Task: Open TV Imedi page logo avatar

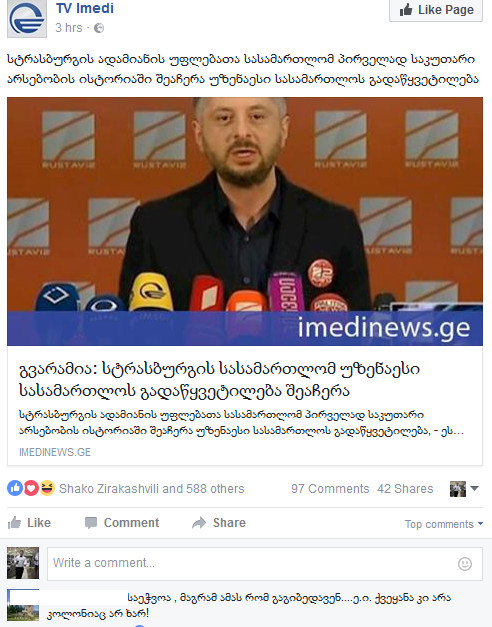Action: click(27, 18)
